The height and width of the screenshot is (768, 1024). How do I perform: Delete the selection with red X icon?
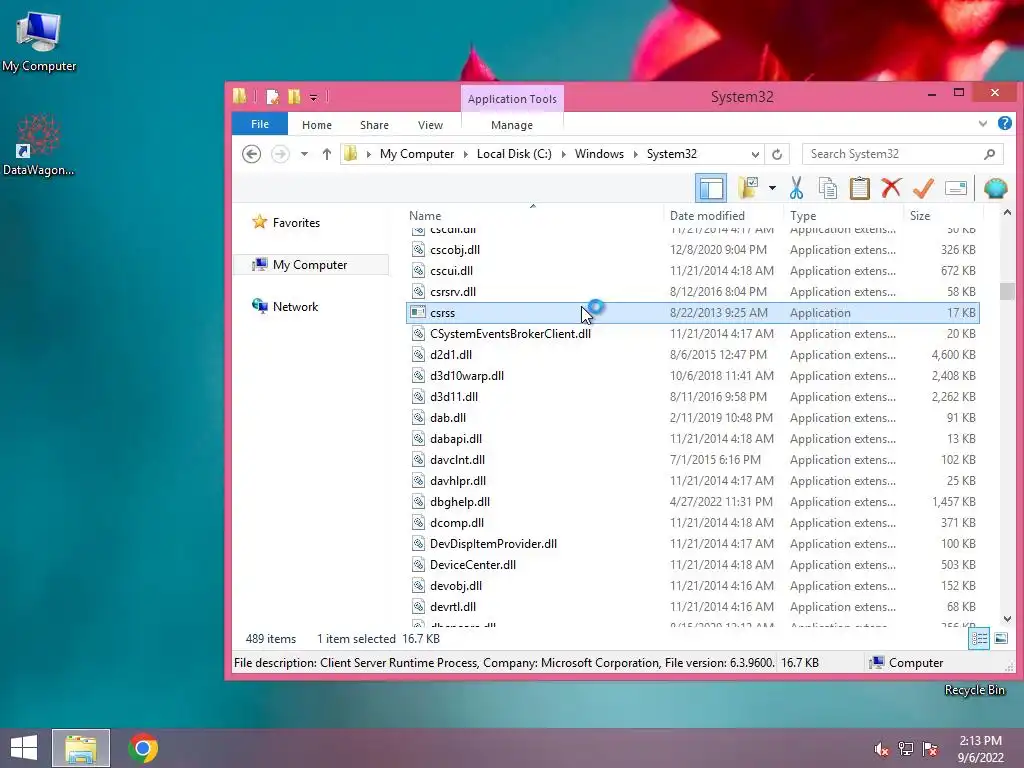[x=891, y=188]
